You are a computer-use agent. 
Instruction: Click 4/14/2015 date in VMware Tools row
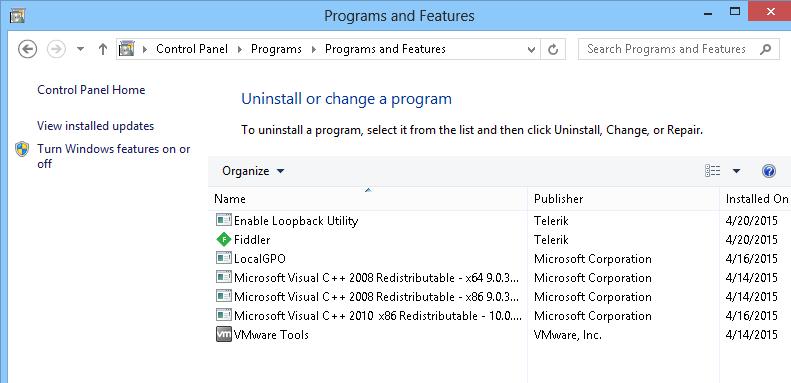(752, 335)
